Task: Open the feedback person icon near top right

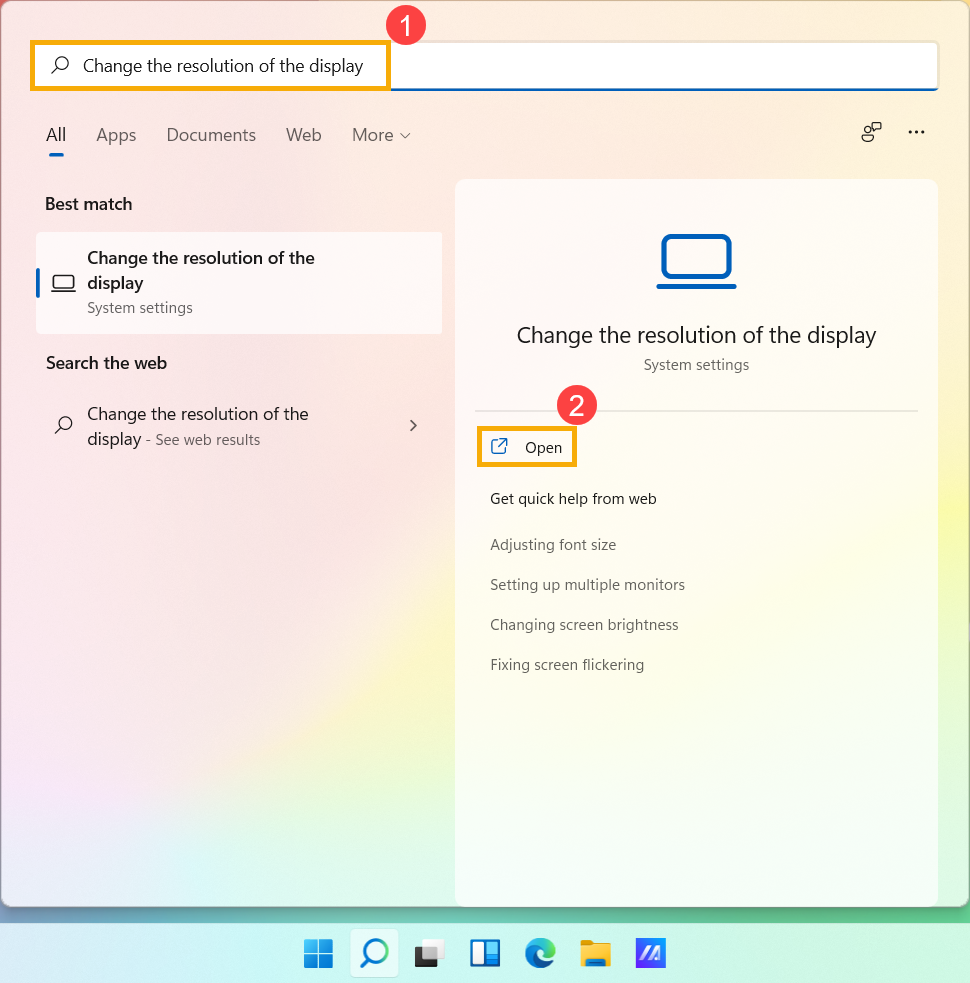Action: [x=870, y=132]
